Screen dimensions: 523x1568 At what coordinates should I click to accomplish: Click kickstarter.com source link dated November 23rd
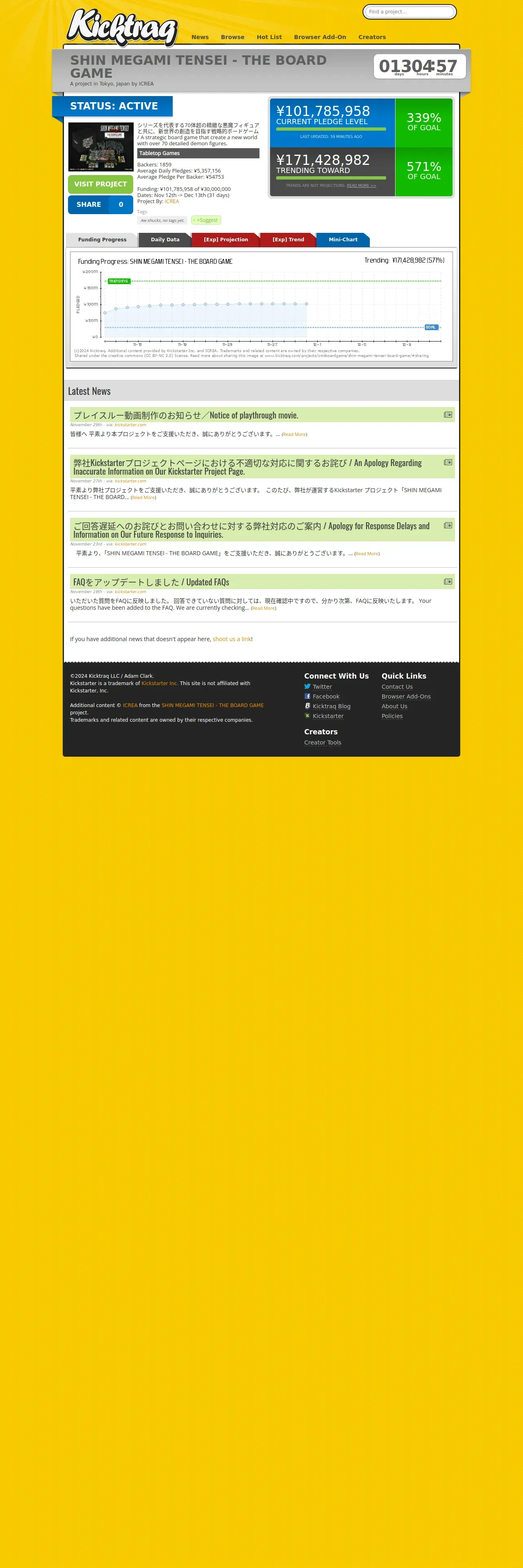pyautogui.click(x=130, y=544)
